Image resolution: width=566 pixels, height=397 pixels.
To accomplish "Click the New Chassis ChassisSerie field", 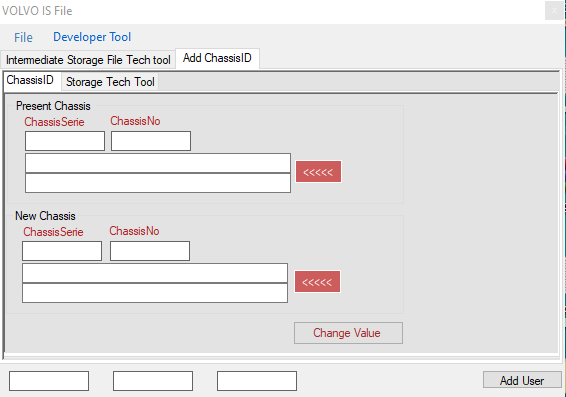I will (x=62, y=251).
